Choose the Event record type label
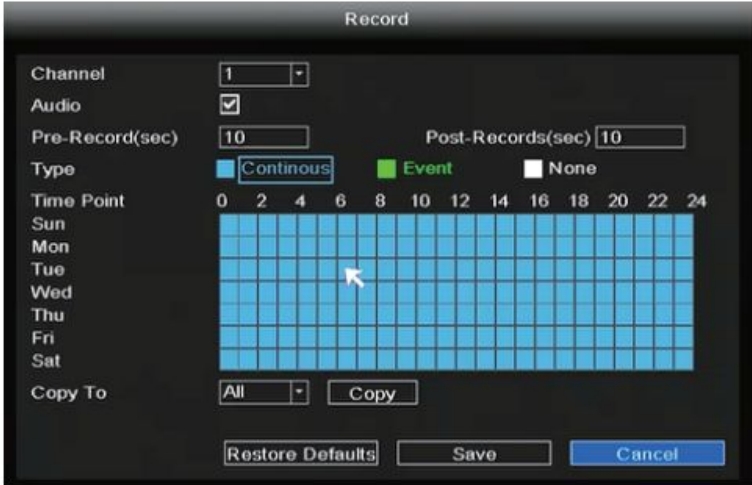Image resolution: width=752 pixels, height=485 pixels. click(x=427, y=168)
